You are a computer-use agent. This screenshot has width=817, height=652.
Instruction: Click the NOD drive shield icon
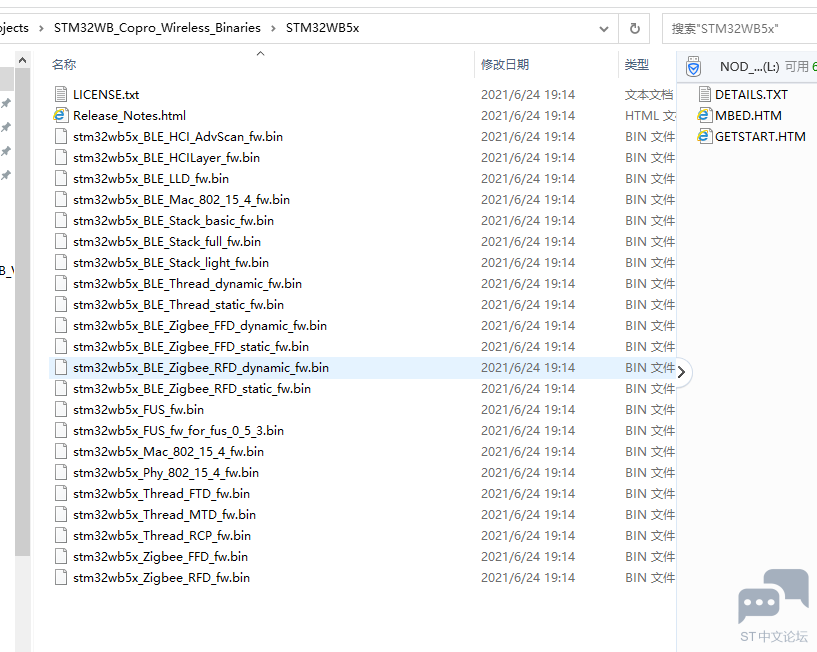point(693,67)
